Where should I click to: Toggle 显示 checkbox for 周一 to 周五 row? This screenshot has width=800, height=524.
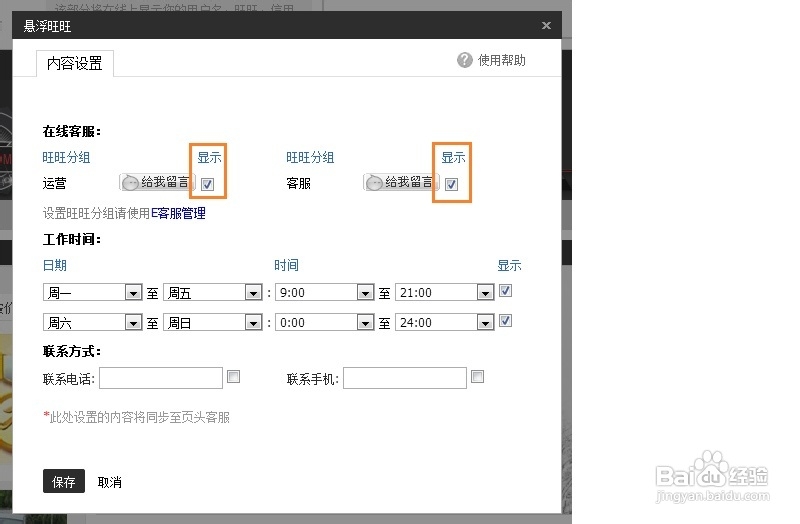pos(505,291)
